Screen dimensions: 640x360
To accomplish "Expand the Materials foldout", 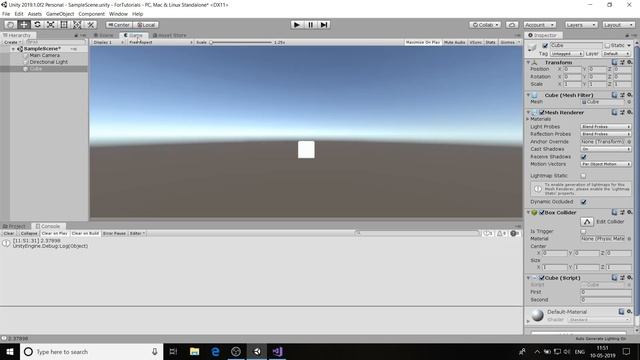I will click(x=528, y=119).
